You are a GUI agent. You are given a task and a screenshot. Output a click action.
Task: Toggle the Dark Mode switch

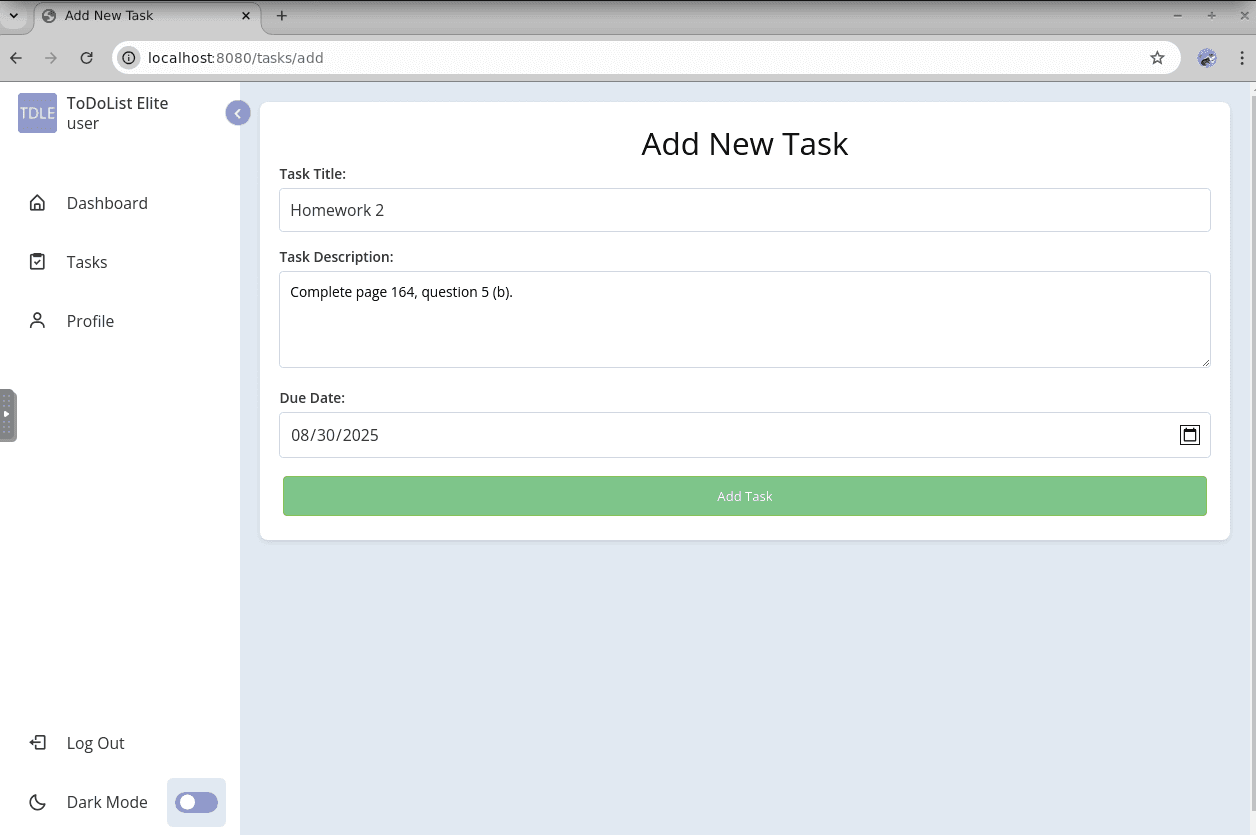(x=196, y=802)
